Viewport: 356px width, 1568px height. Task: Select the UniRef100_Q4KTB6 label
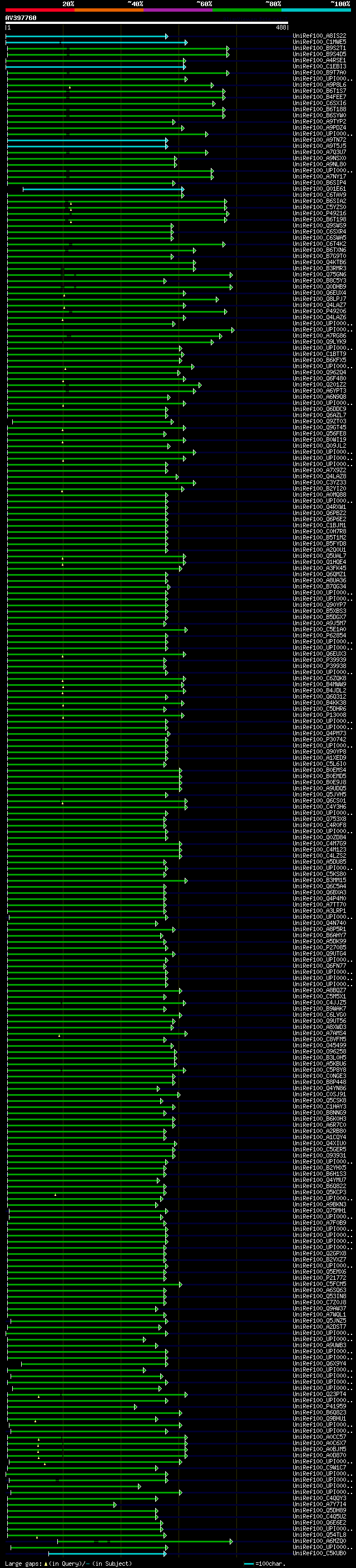pyautogui.click(x=319, y=263)
